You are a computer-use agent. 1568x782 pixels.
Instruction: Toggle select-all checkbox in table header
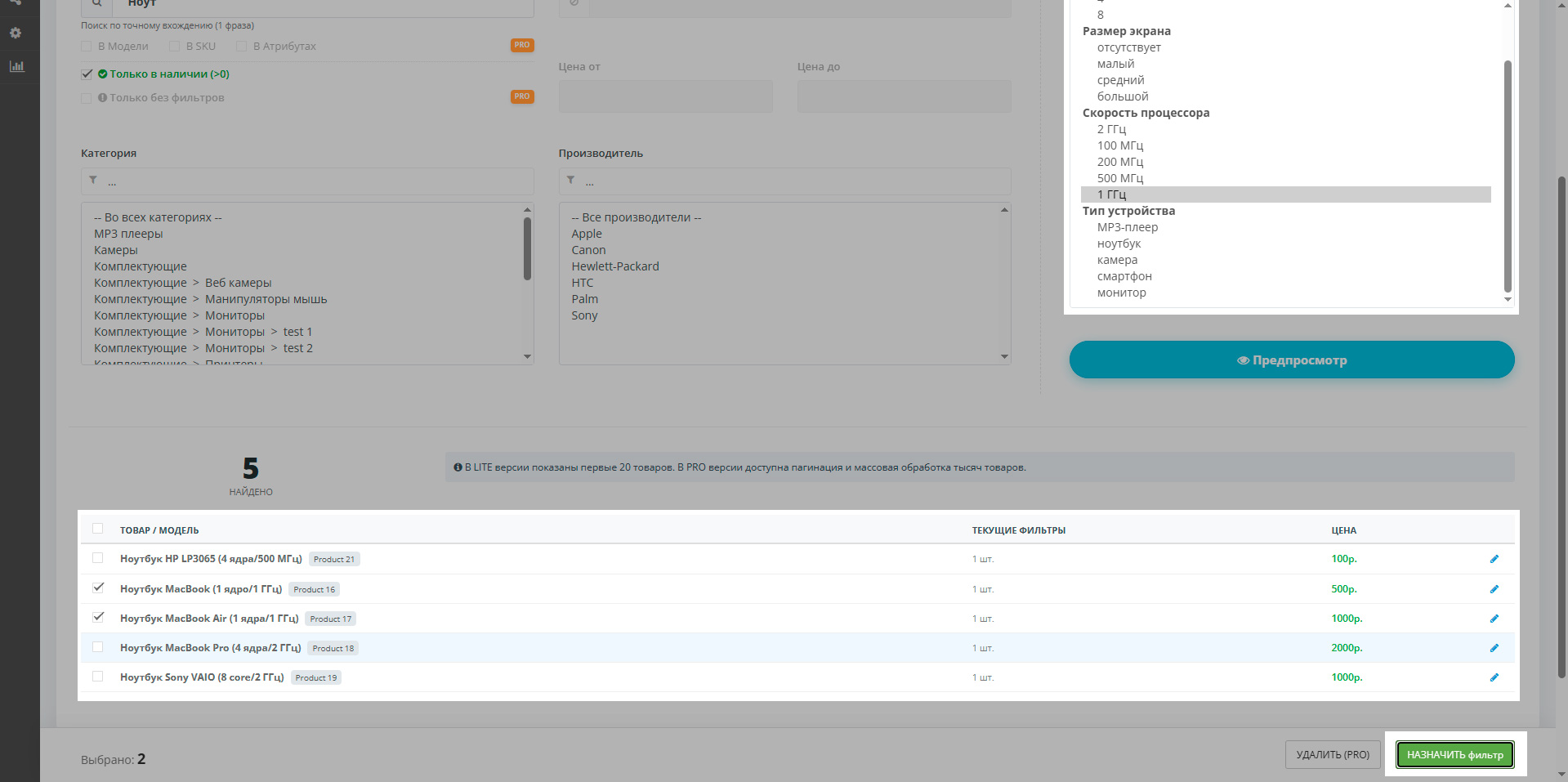(x=98, y=529)
